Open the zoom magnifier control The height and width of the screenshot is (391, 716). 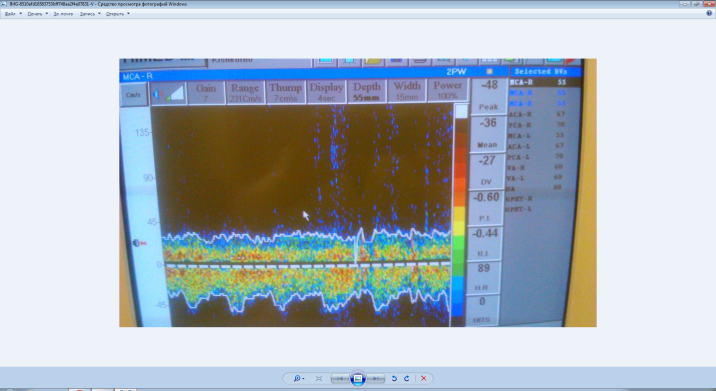point(298,378)
